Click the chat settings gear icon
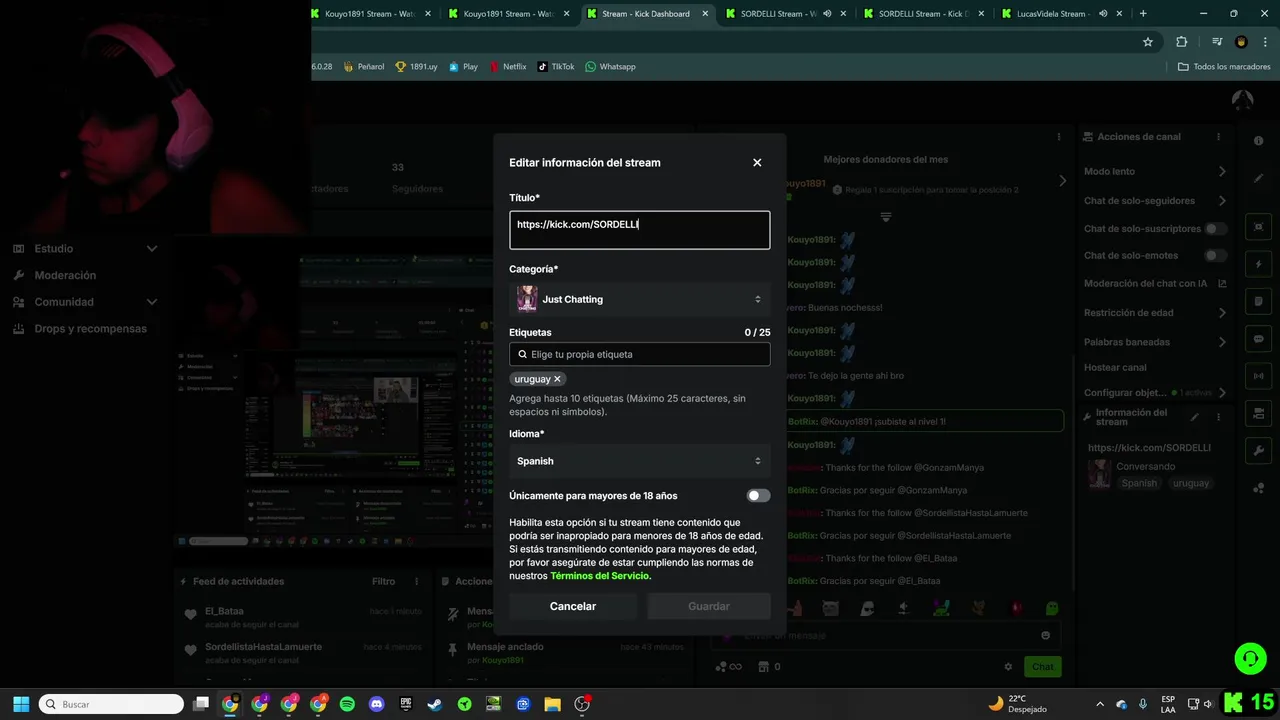Image resolution: width=1280 pixels, height=720 pixels. [1008, 667]
